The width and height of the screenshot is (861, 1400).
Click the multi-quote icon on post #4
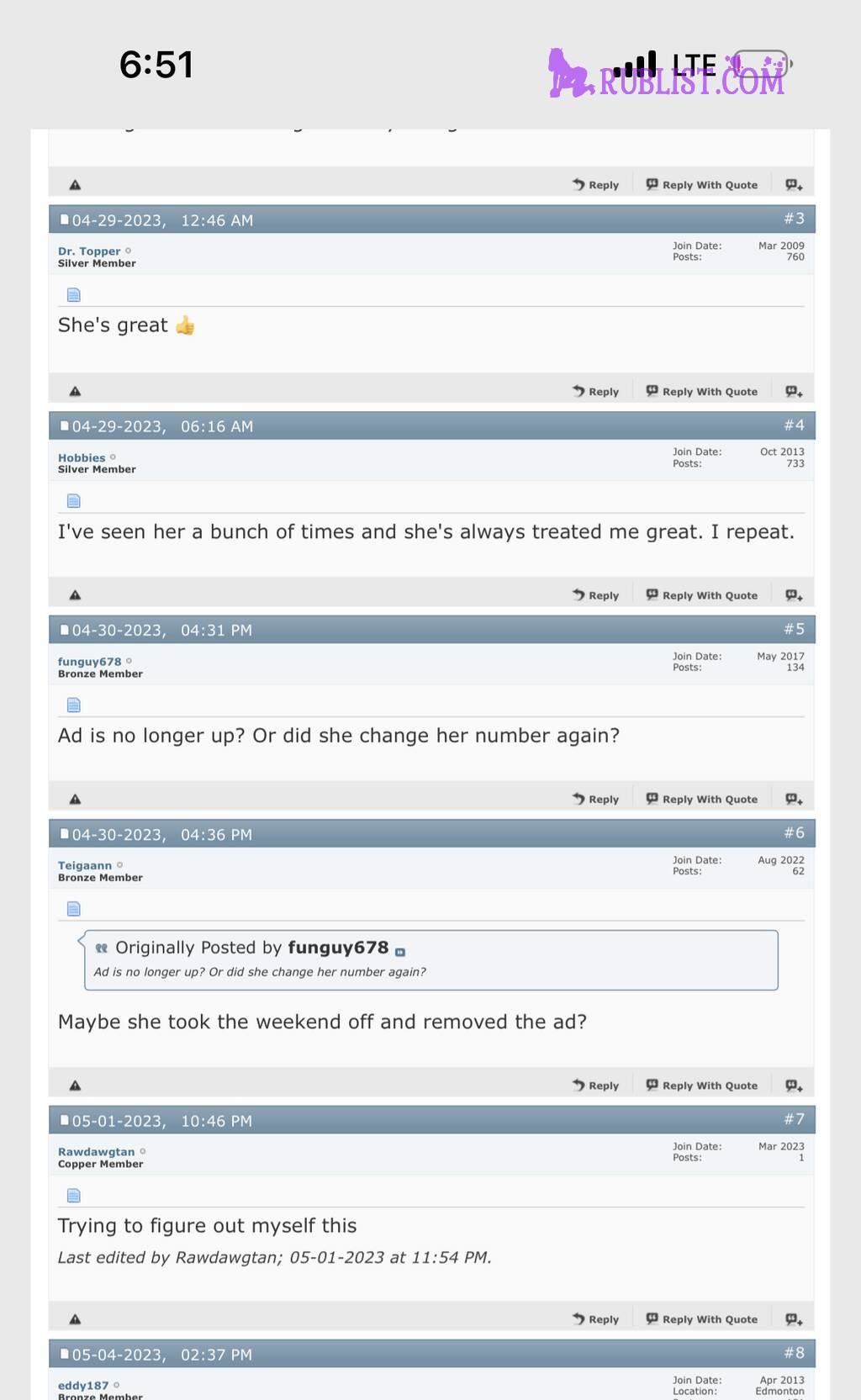coord(794,595)
